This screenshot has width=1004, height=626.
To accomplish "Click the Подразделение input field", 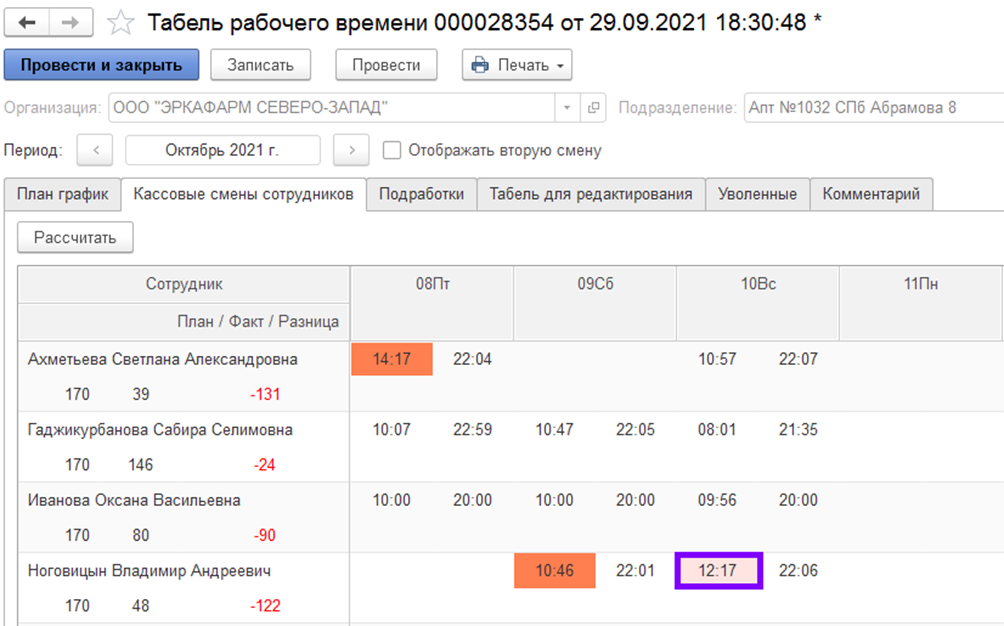I will click(x=870, y=108).
